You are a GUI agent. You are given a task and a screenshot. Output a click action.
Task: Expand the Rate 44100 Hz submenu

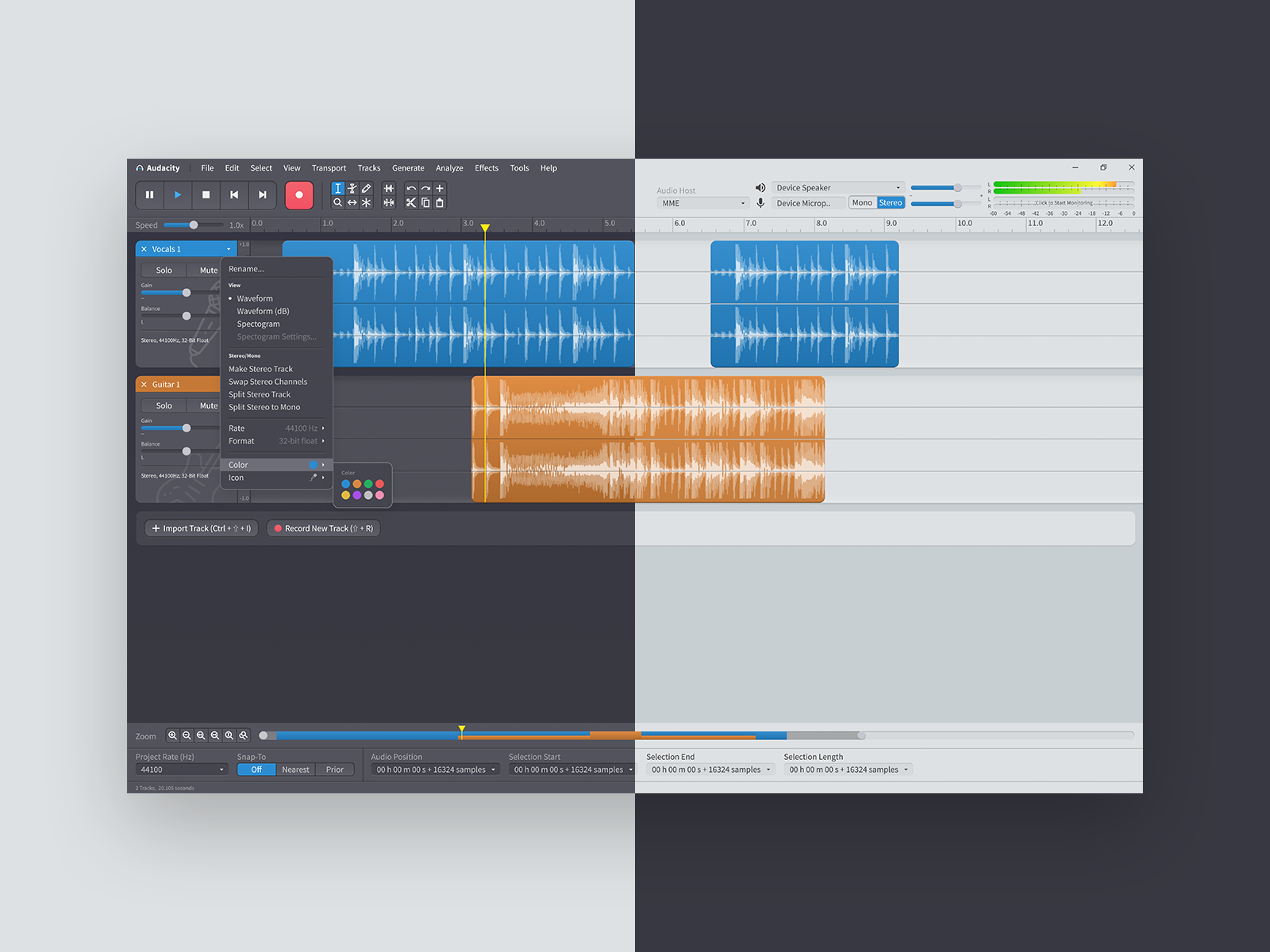click(x=276, y=428)
